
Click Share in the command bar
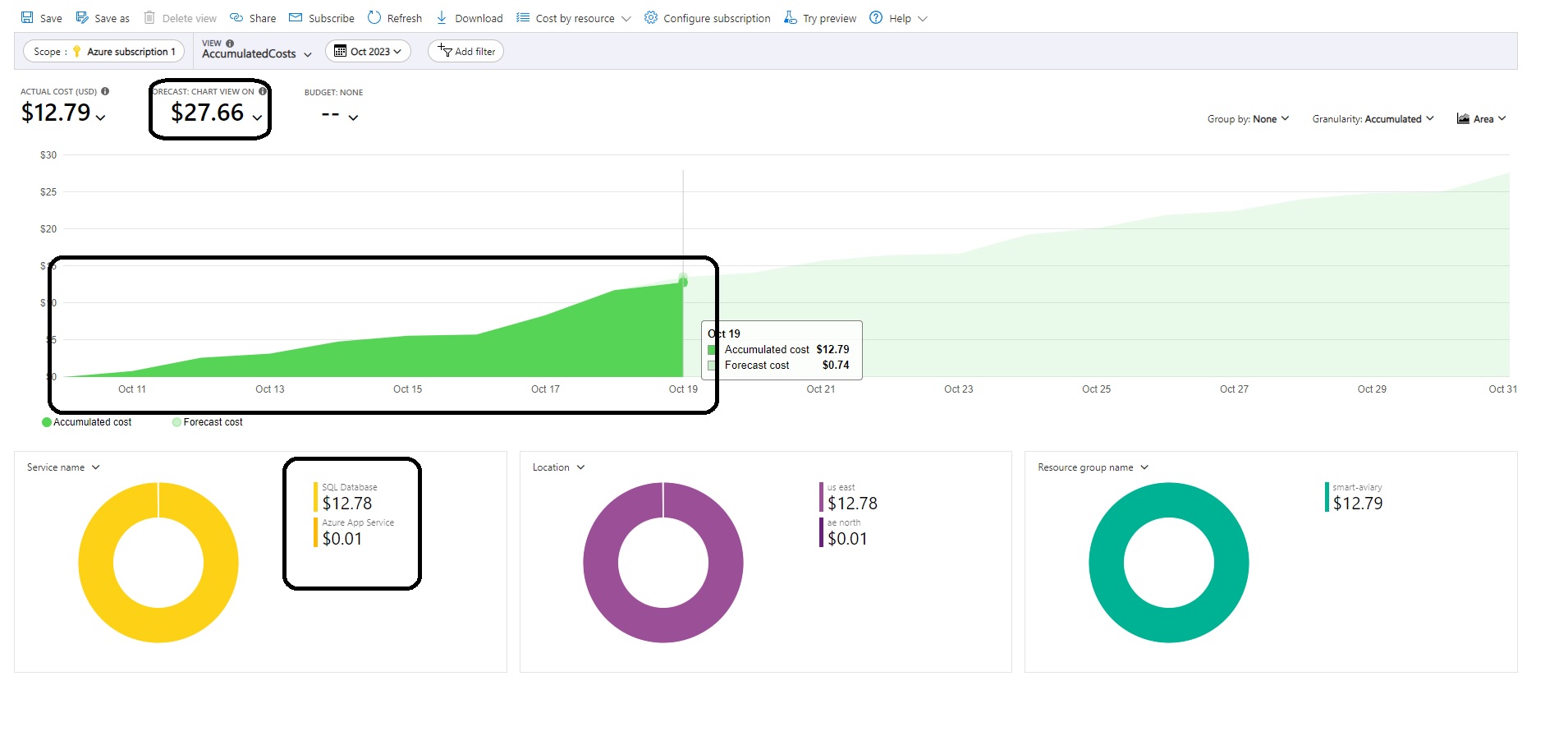[253, 18]
